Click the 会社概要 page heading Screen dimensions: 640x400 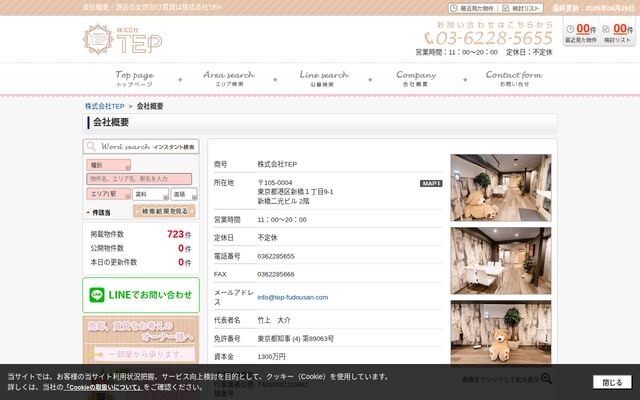[111, 122]
